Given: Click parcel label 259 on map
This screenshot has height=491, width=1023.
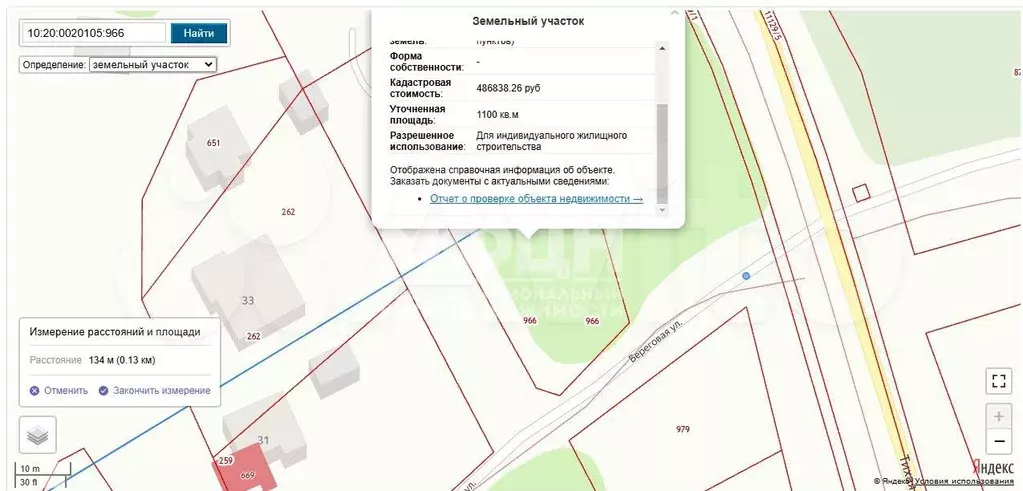Looking at the screenshot, I should 226,460.
